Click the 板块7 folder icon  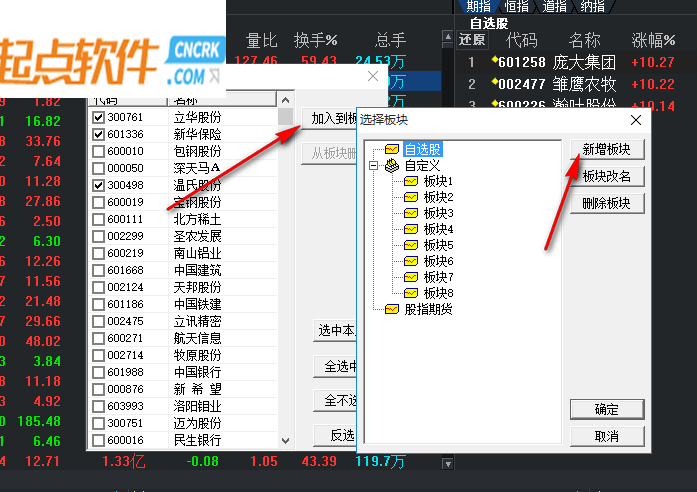point(411,277)
